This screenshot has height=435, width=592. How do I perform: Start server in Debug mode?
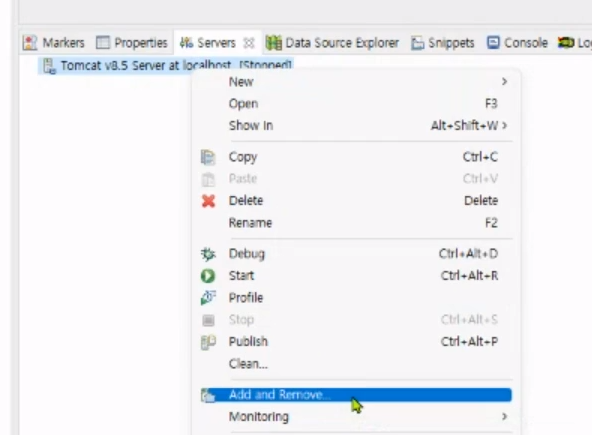tap(356, 254)
